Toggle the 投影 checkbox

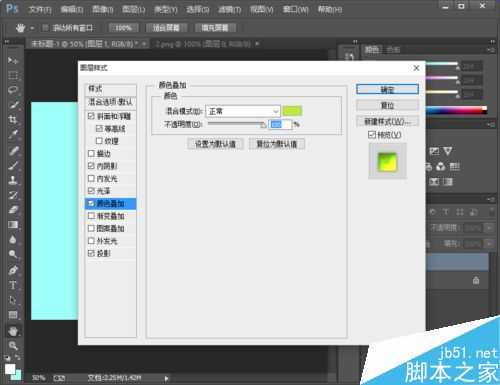[91, 253]
